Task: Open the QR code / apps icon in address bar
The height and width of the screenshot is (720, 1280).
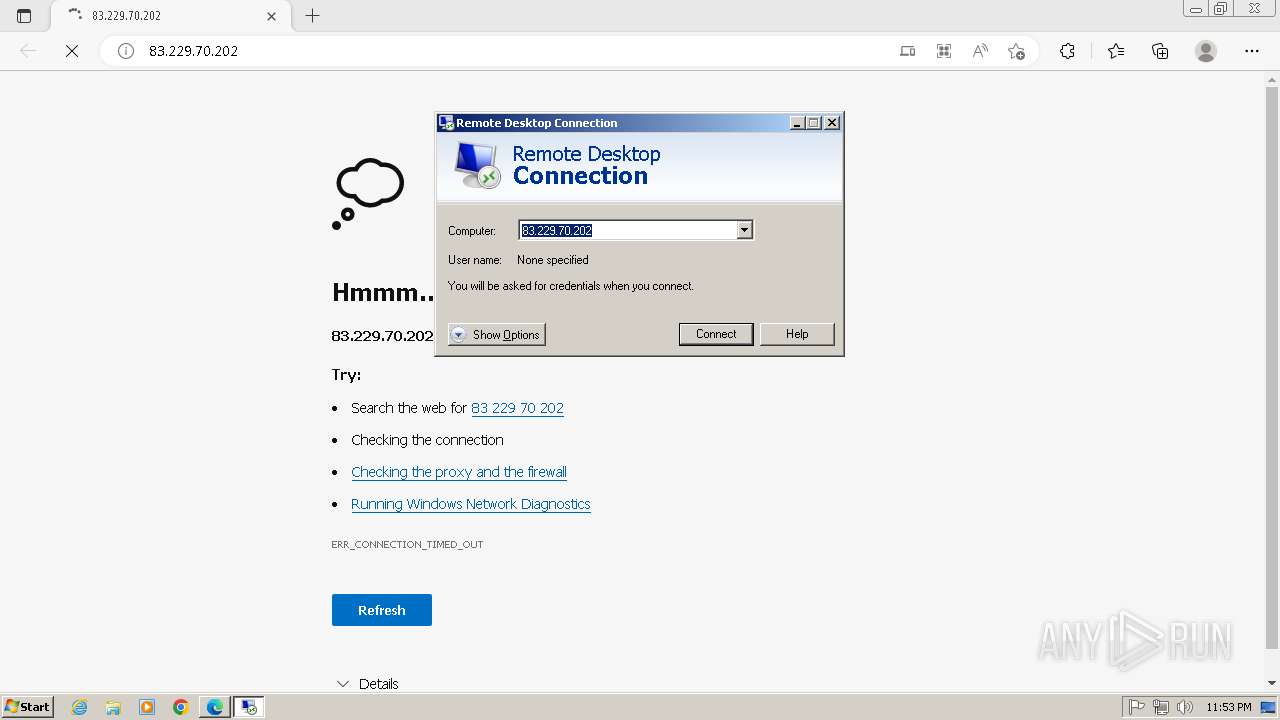Action: click(x=943, y=51)
